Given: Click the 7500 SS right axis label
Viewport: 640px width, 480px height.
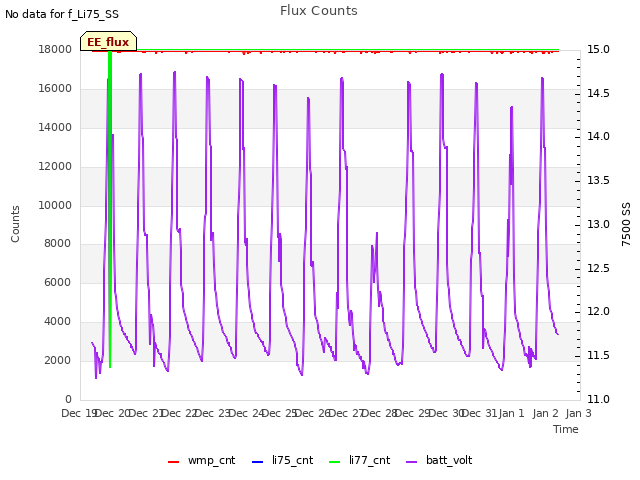Looking at the screenshot, I should click(626, 224).
